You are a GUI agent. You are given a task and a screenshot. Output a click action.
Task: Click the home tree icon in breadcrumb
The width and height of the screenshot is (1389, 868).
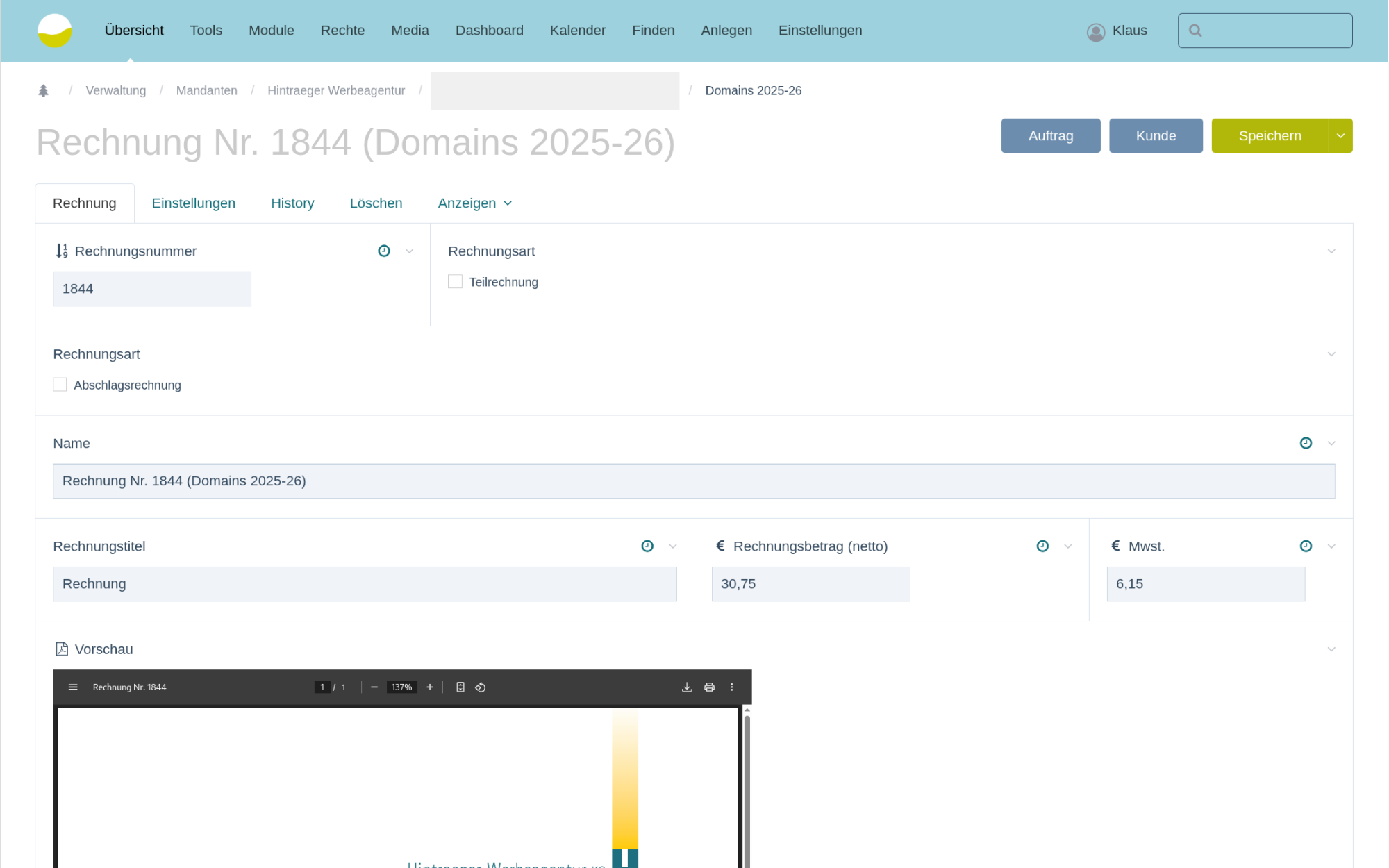click(43, 91)
